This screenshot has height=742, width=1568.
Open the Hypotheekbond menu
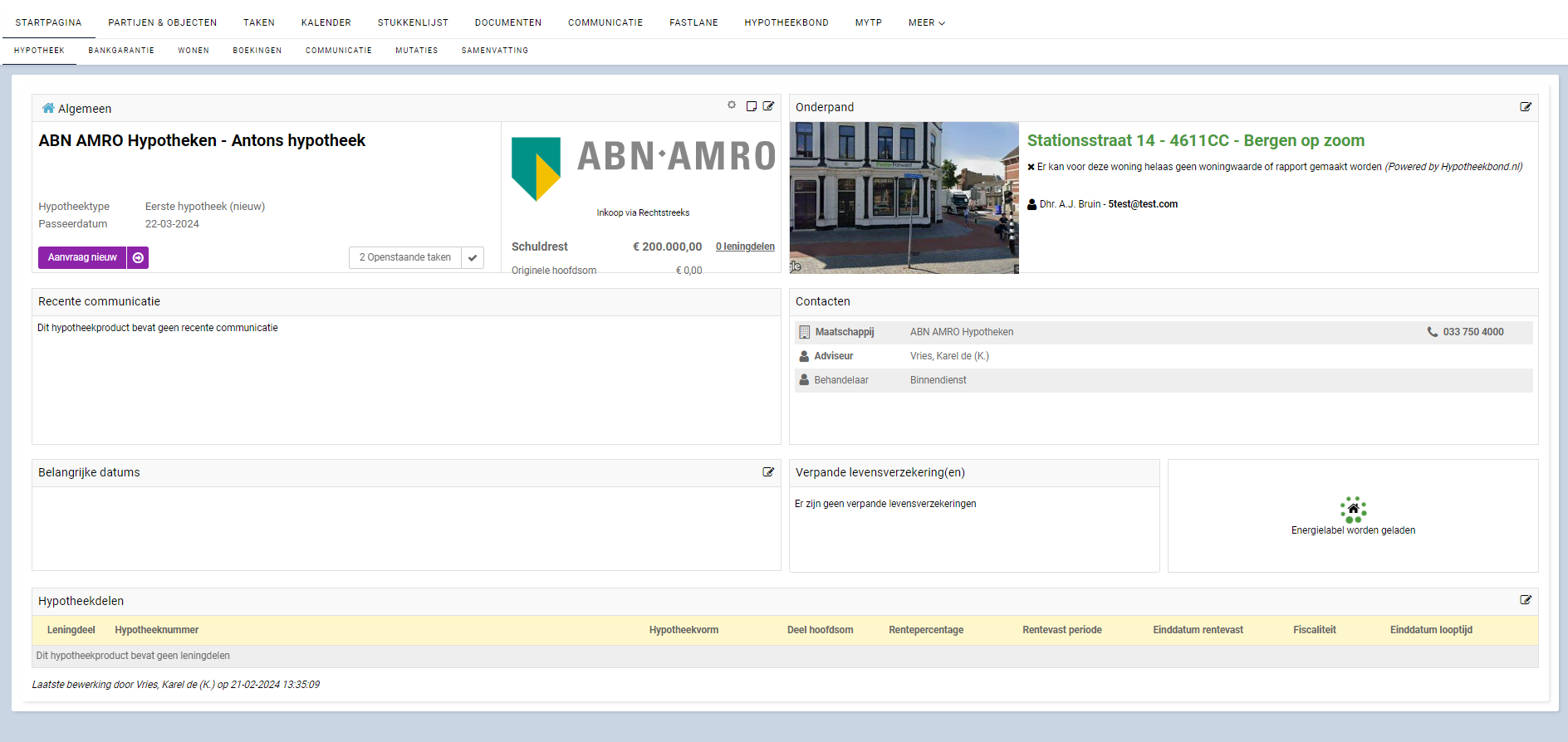coord(786,22)
